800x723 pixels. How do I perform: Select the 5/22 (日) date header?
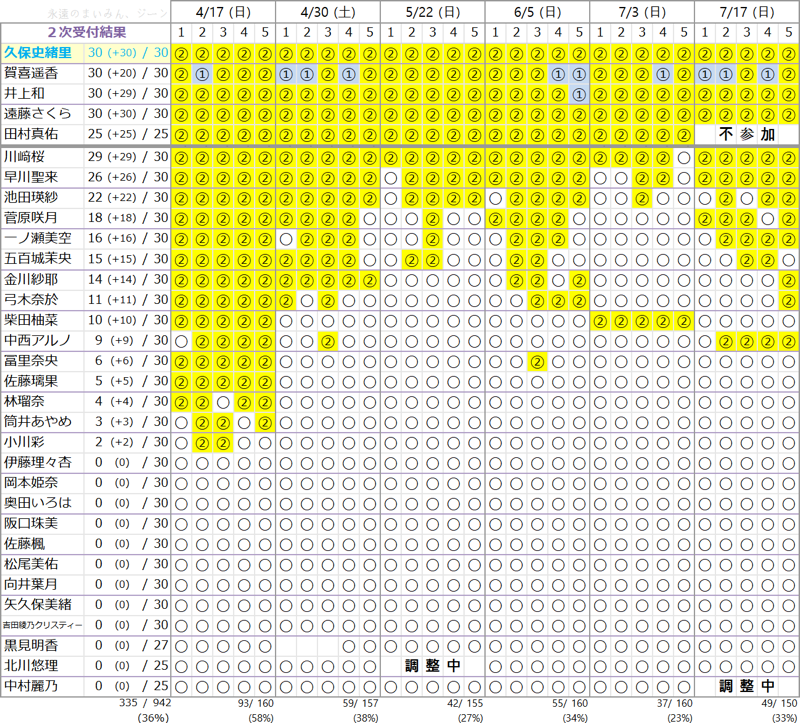433,12
